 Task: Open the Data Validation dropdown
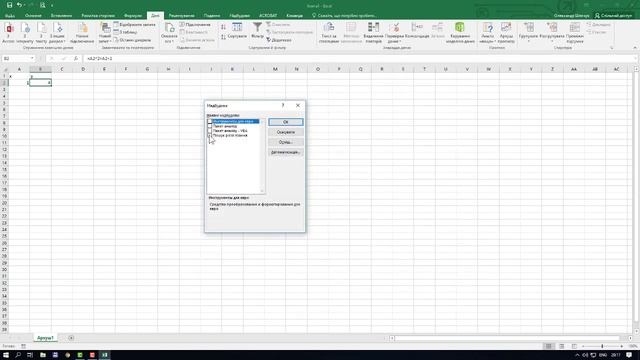[394, 33]
